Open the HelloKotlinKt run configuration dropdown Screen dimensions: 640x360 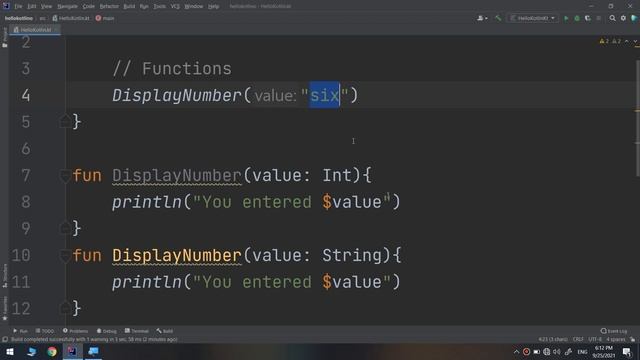[x=533, y=18]
